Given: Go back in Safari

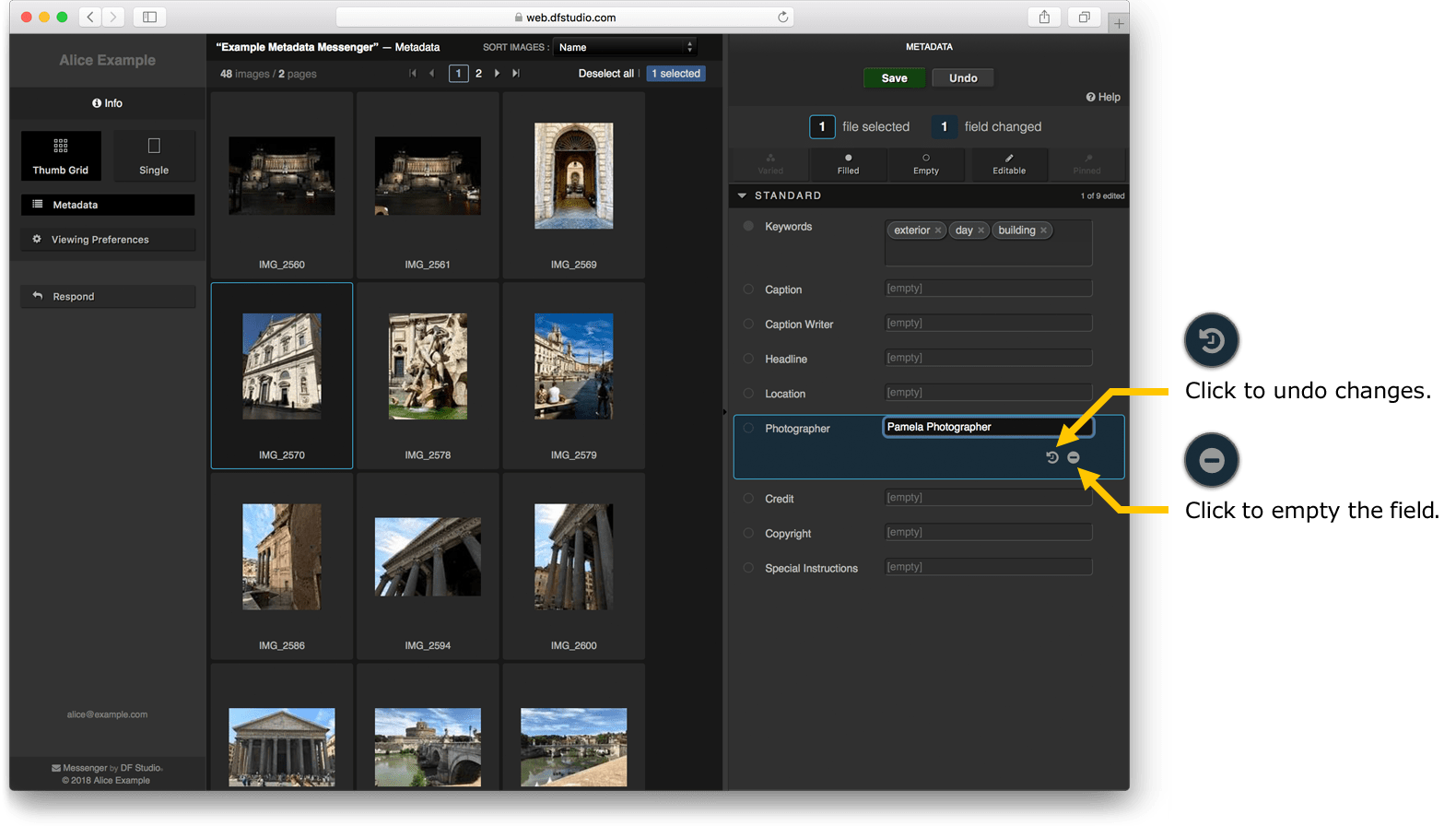Looking at the screenshot, I should [x=90, y=17].
